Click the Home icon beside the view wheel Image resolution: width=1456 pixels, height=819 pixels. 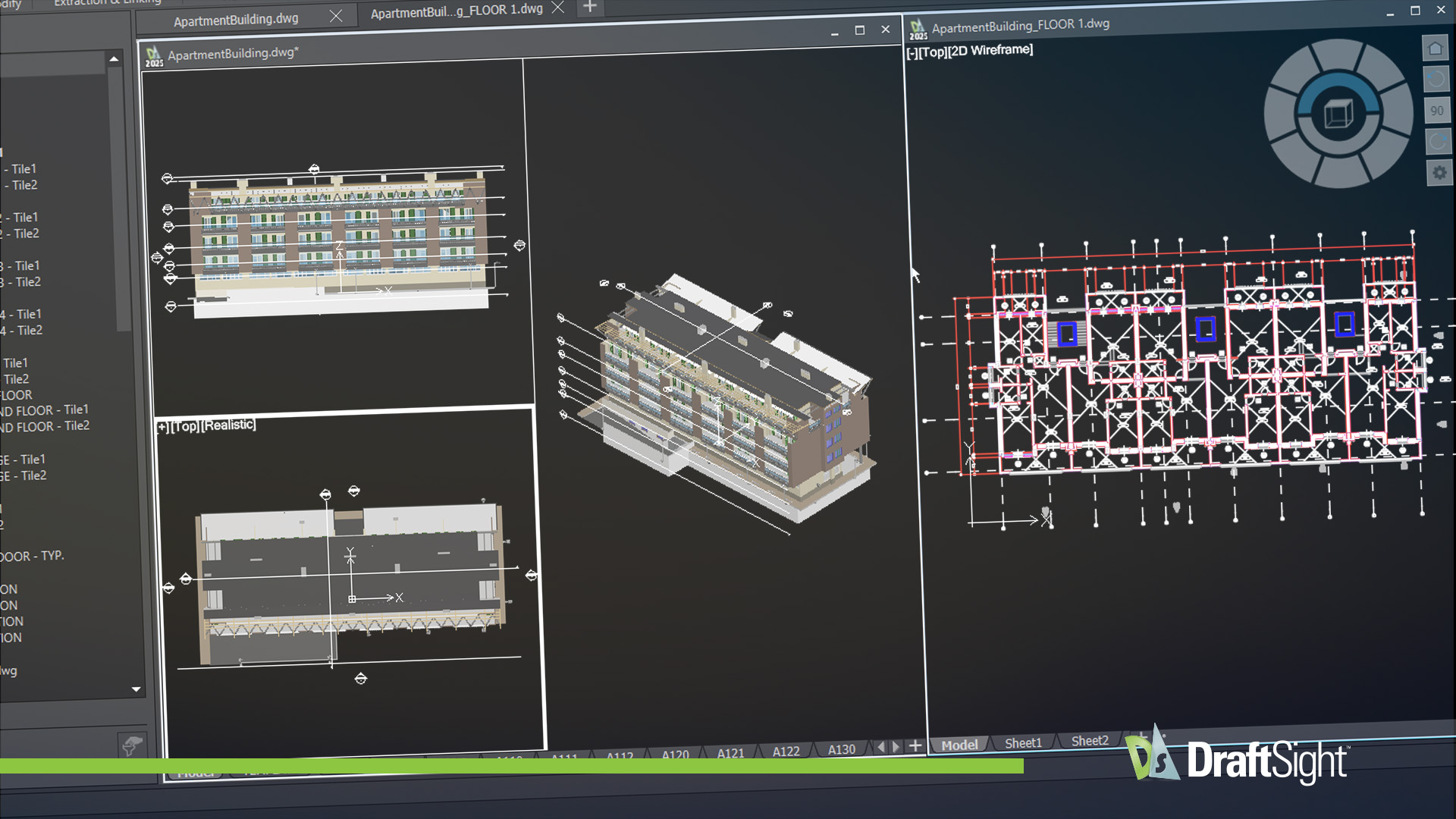pyautogui.click(x=1435, y=49)
